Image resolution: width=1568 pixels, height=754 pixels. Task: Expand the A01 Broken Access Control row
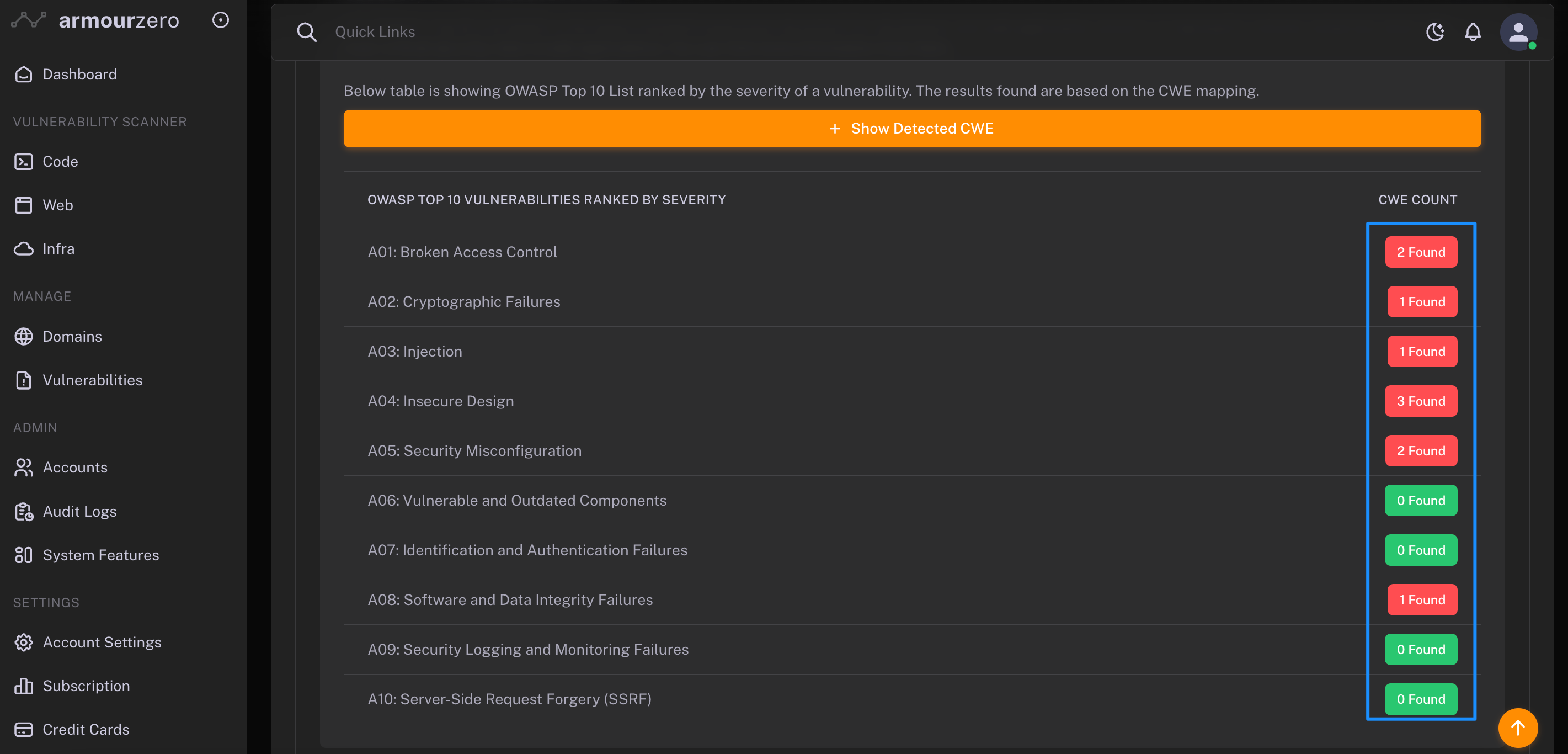pyautogui.click(x=462, y=252)
